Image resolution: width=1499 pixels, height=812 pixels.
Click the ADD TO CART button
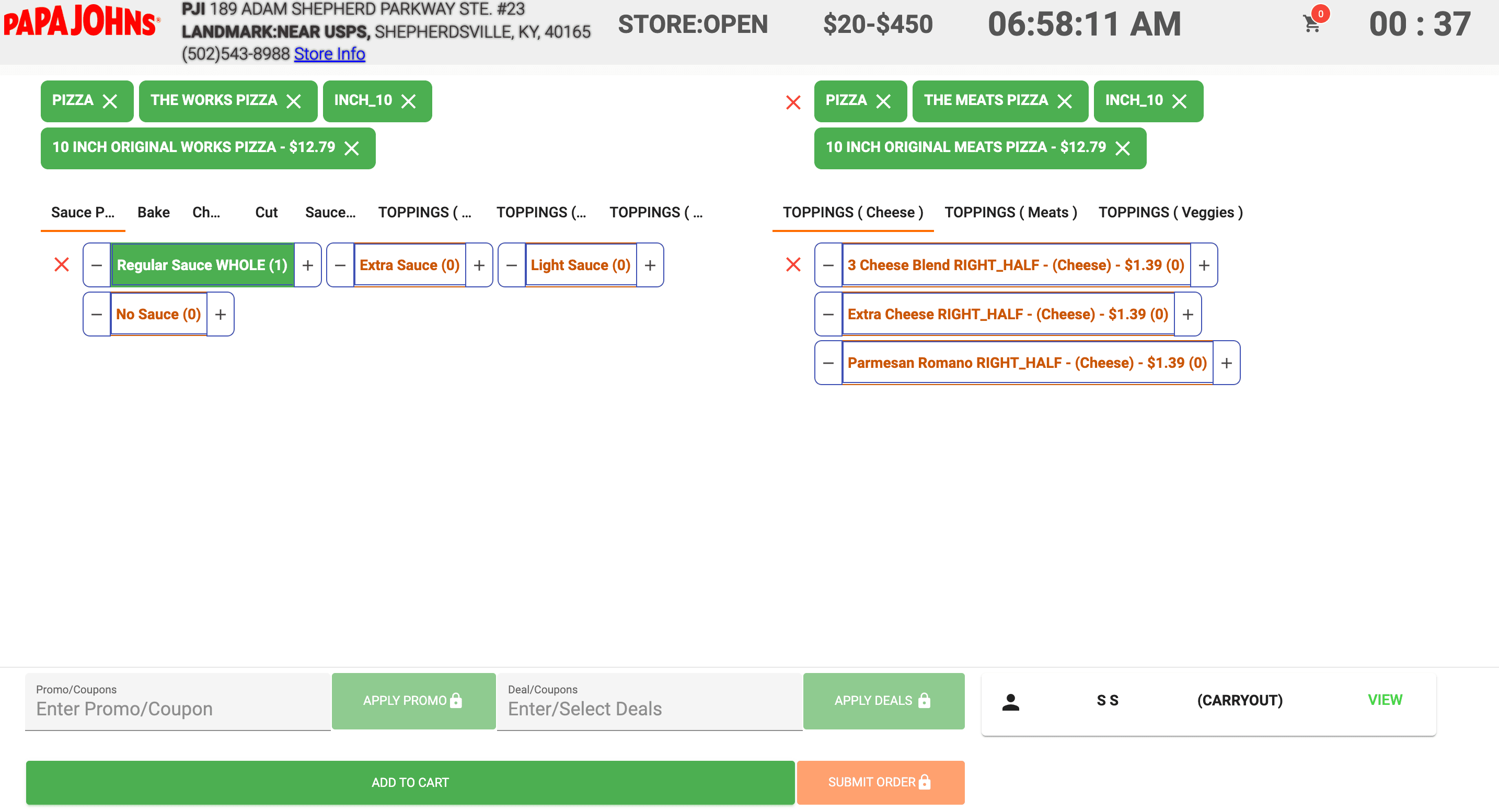click(410, 782)
